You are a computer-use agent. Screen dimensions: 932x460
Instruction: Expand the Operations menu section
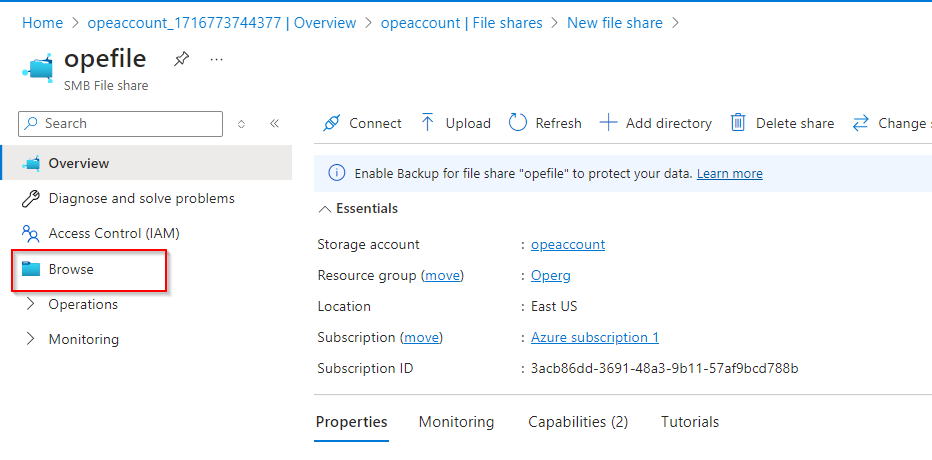[31, 304]
